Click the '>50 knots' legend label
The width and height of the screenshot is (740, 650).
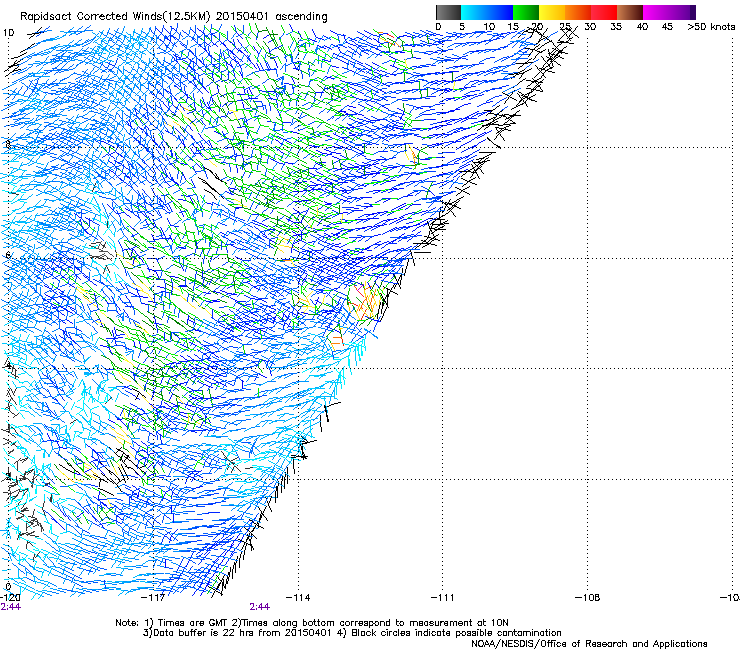711,27
